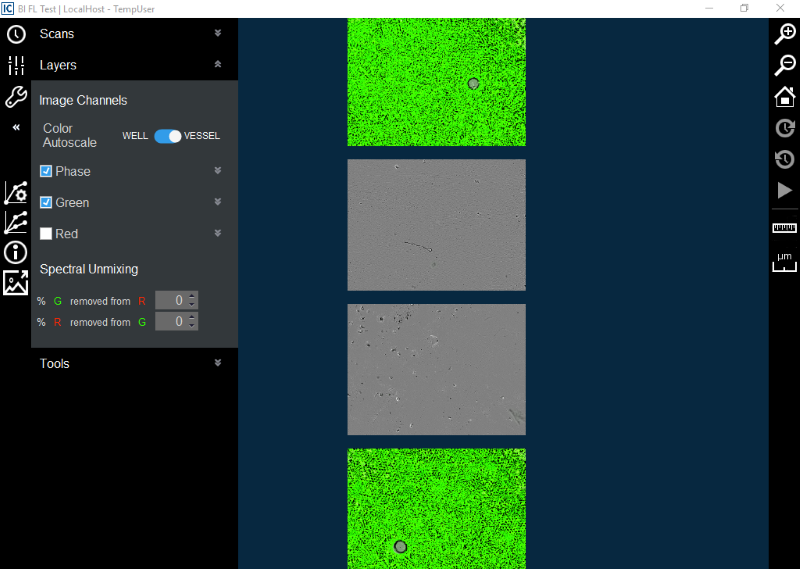Screen dimensions: 800x569
Task: Click the zoom out magnifier icon
Action: point(785,65)
